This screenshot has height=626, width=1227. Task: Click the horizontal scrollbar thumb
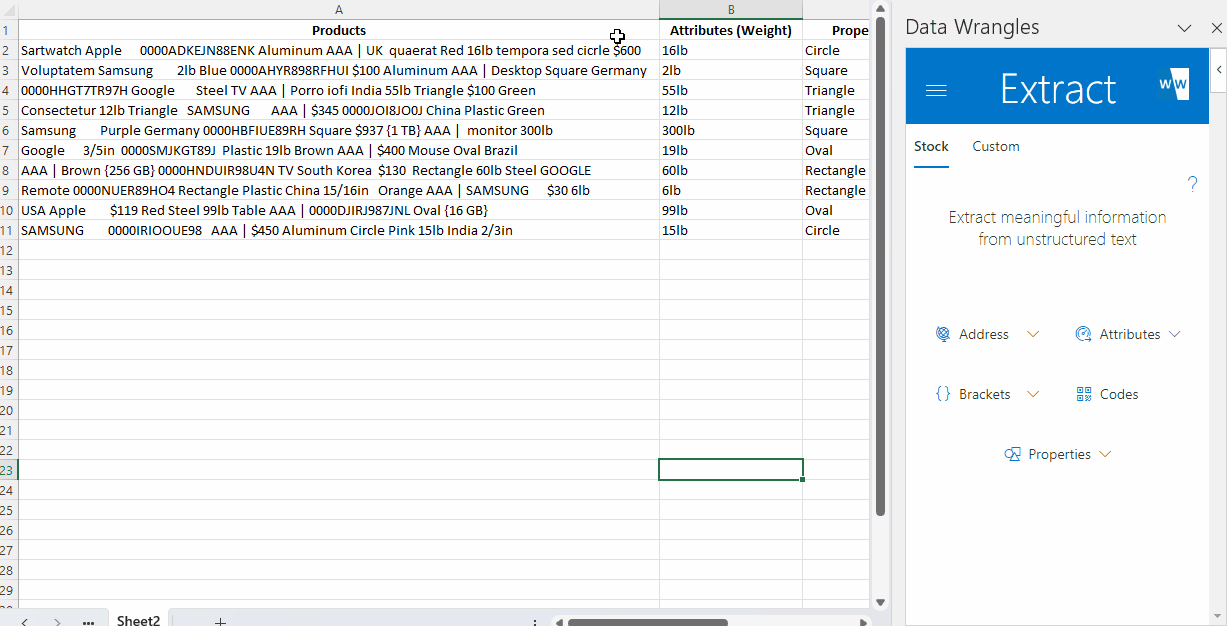click(x=648, y=622)
